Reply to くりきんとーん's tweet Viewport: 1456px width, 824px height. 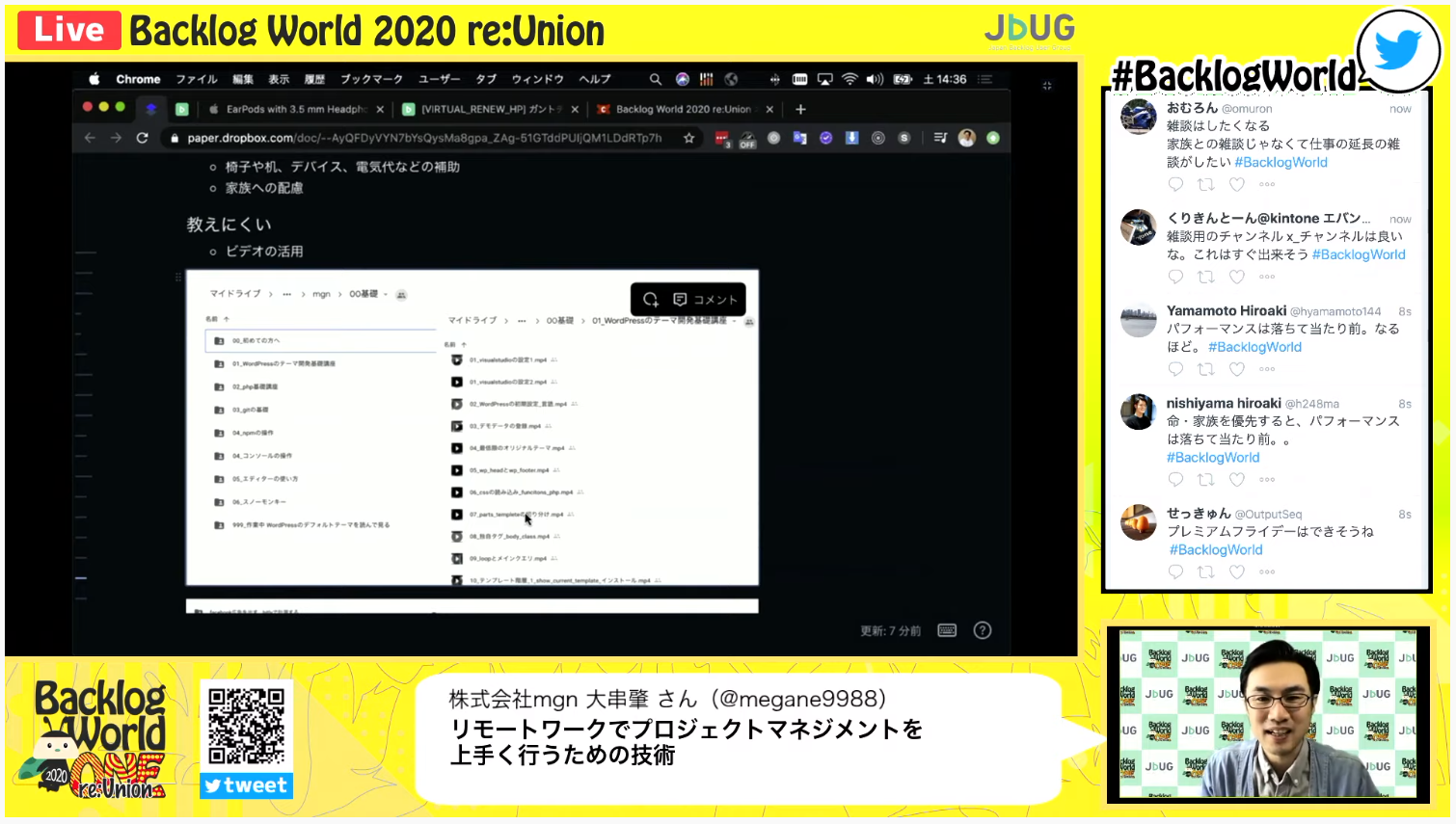pyautogui.click(x=1175, y=277)
